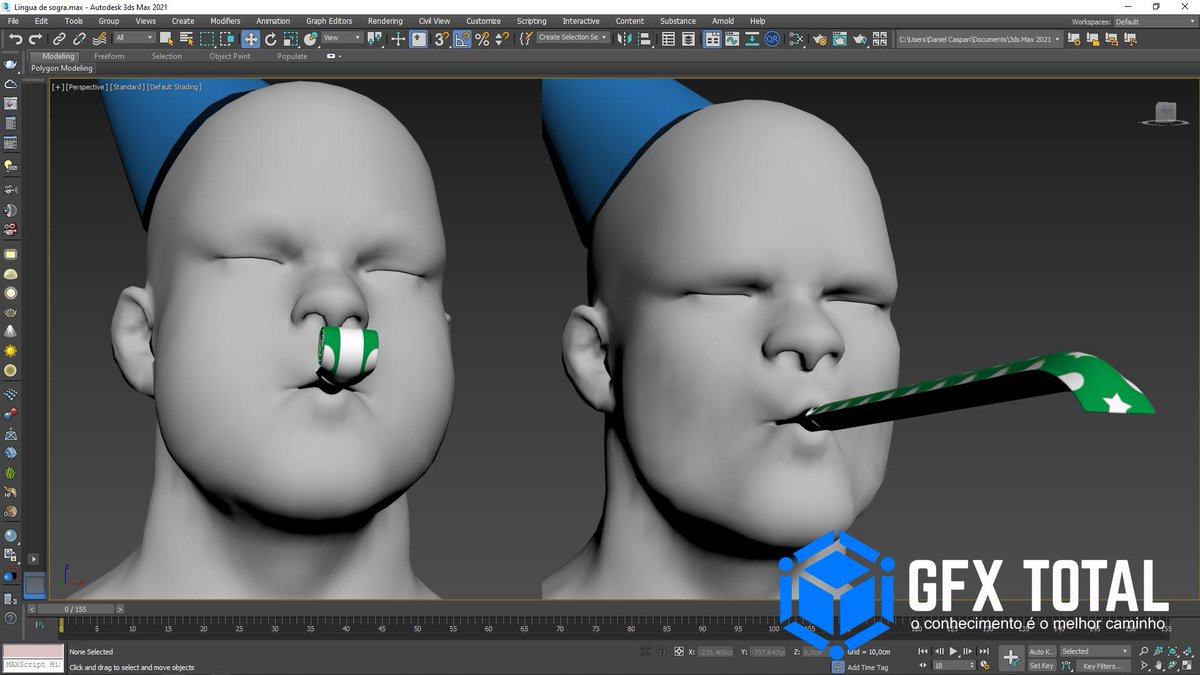
Task: Toggle Spinner Snap icon
Action: (x=502, y=39)
